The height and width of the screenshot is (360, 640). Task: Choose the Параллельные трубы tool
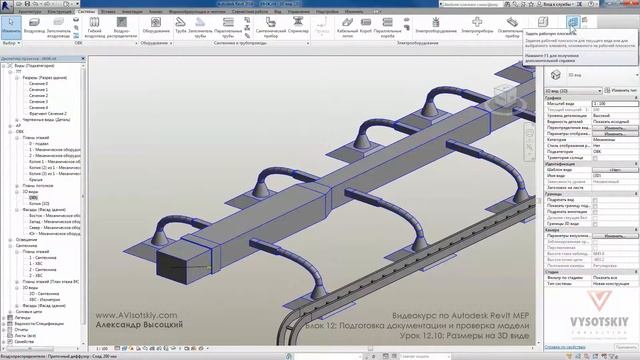coord(228,27)
